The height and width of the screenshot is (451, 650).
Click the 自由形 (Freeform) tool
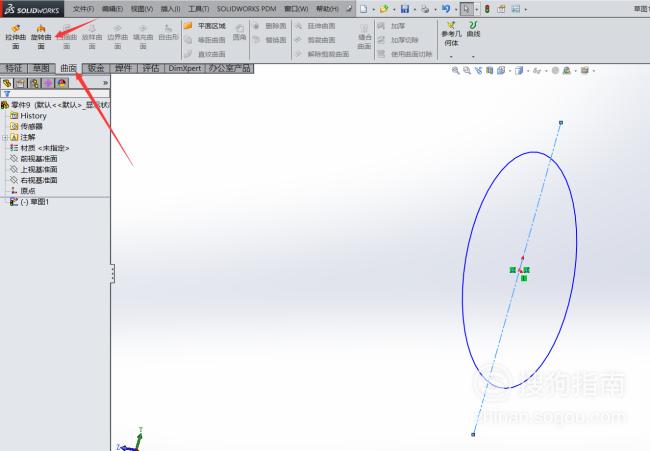pyautogui.click(x=168, y=33)
